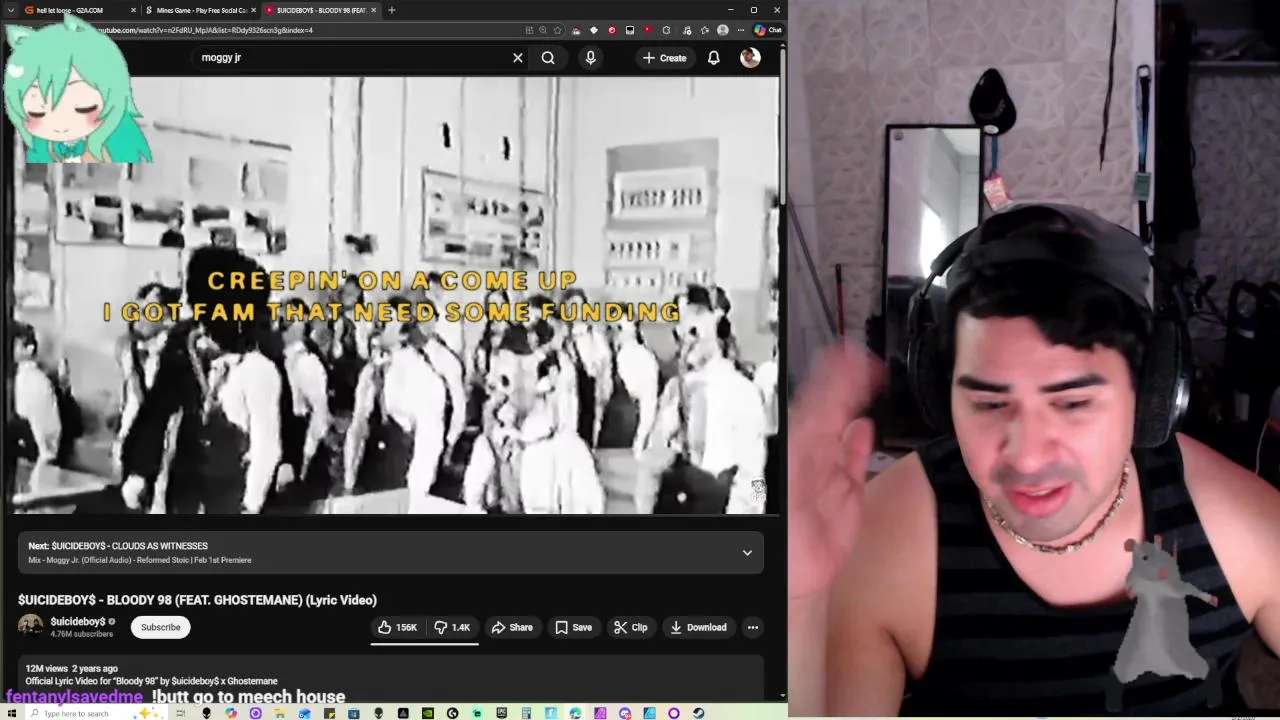Screen dimensions: 1280x720
Task: Open the $uicideboy$ channel avatar
Action: pyautogui.click(x=31, y=627)
